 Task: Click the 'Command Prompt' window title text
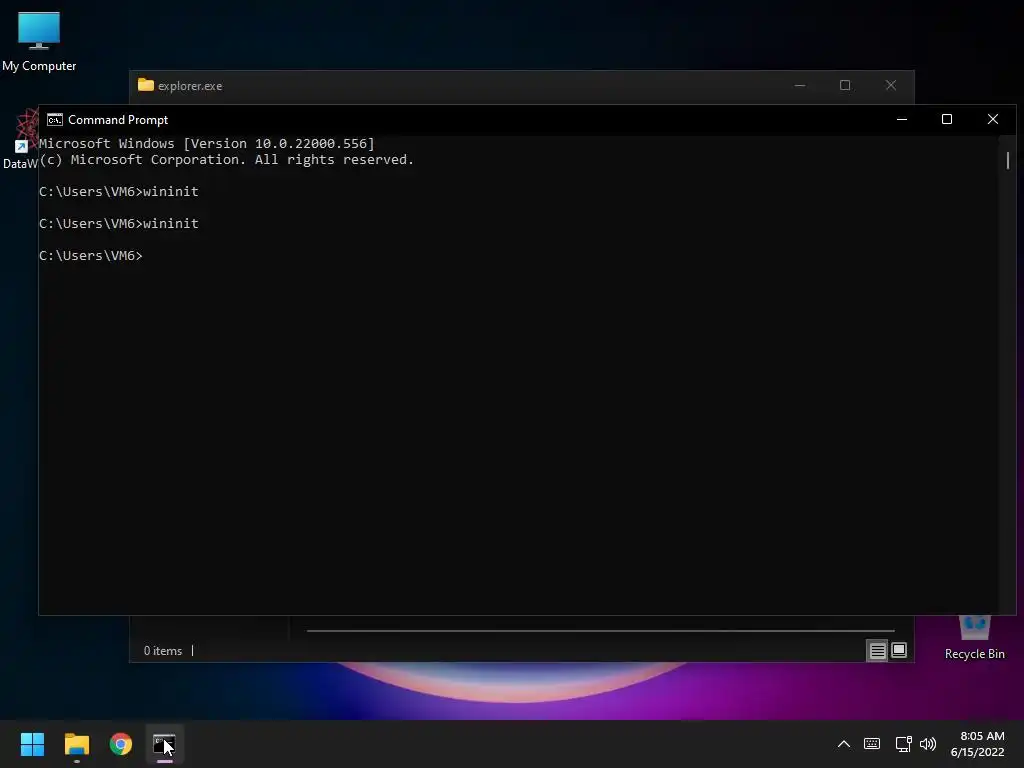118,120
